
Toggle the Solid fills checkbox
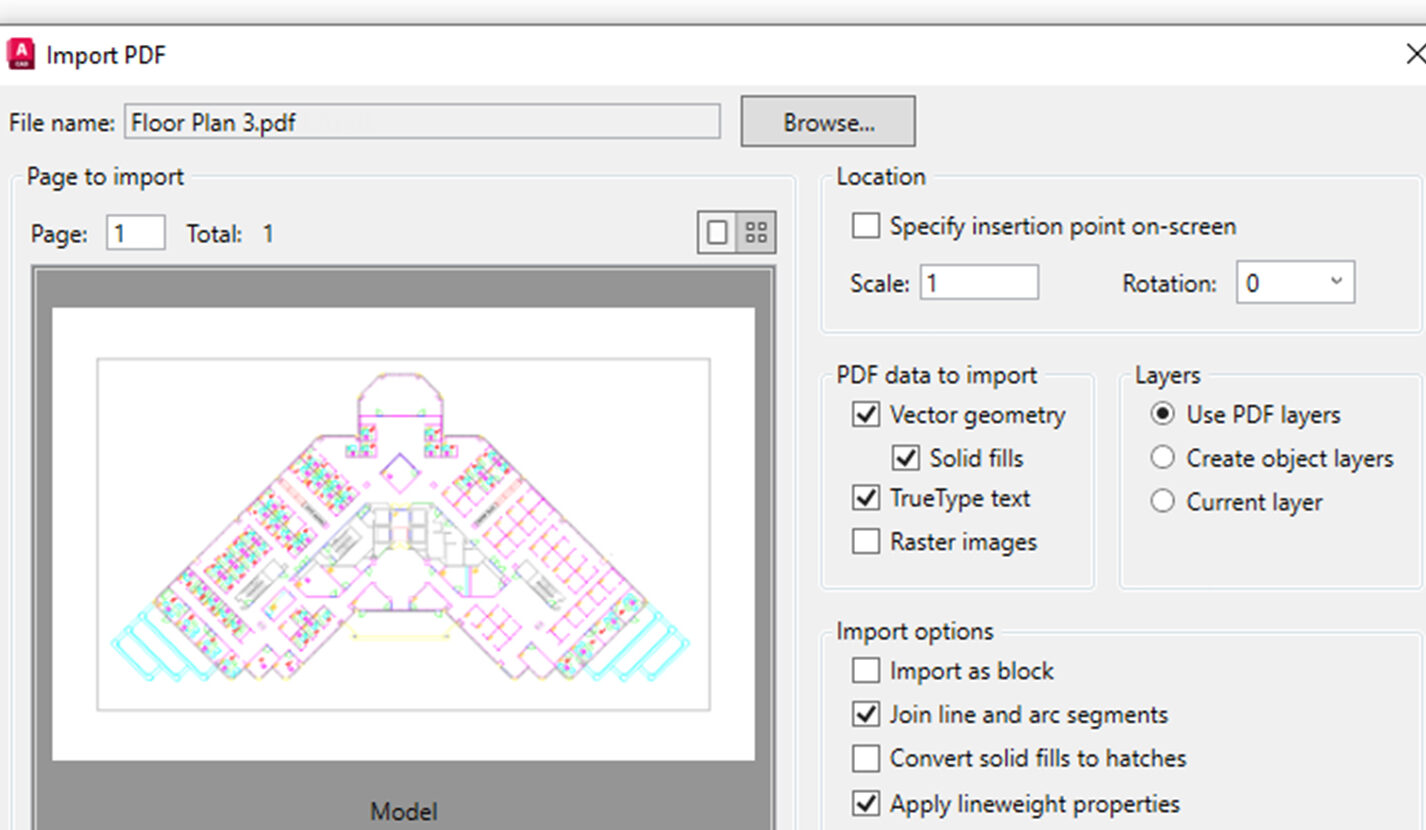tap(906, 458)
